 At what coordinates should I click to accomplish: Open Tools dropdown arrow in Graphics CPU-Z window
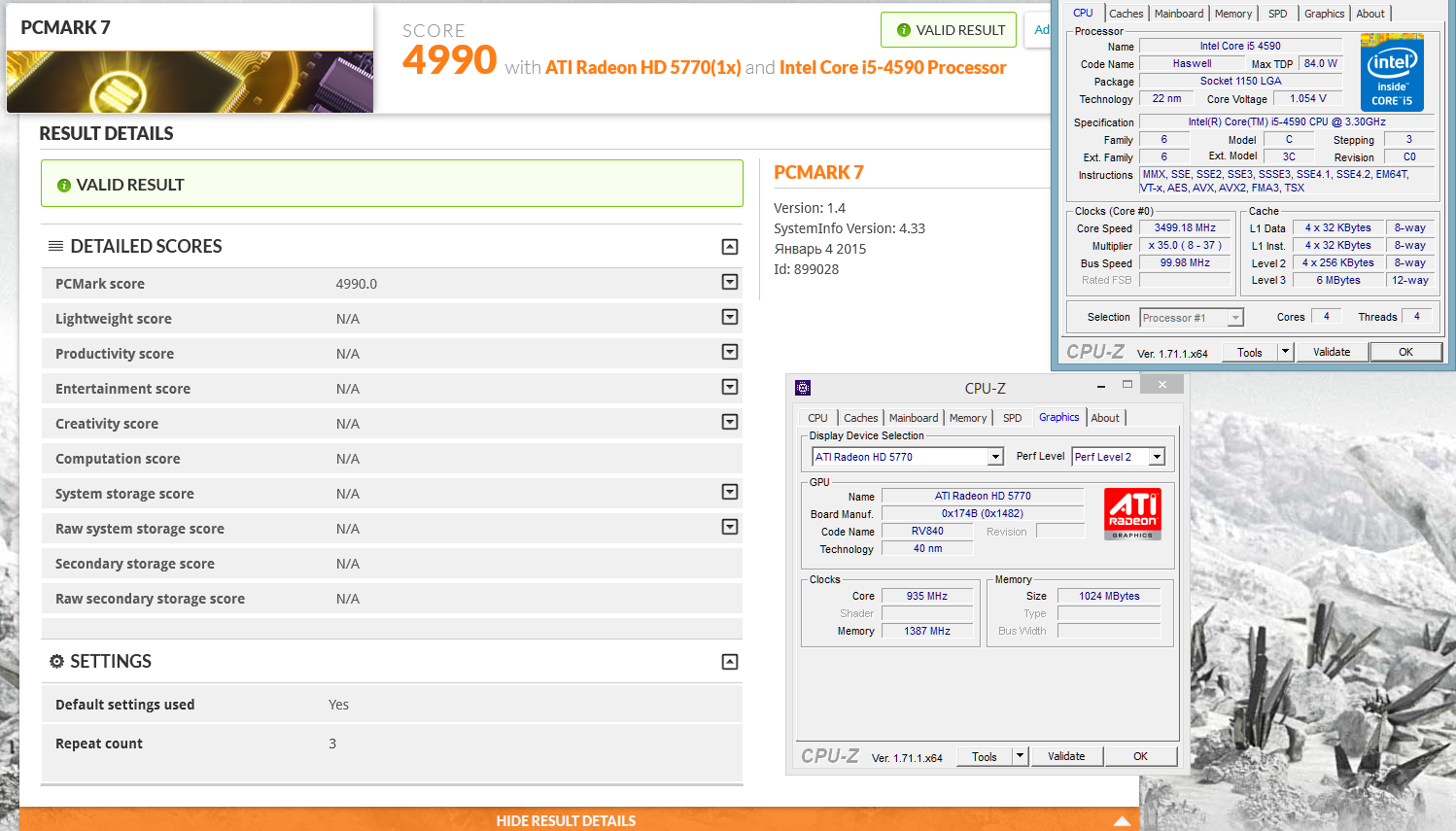click(x=1020, y=756)
